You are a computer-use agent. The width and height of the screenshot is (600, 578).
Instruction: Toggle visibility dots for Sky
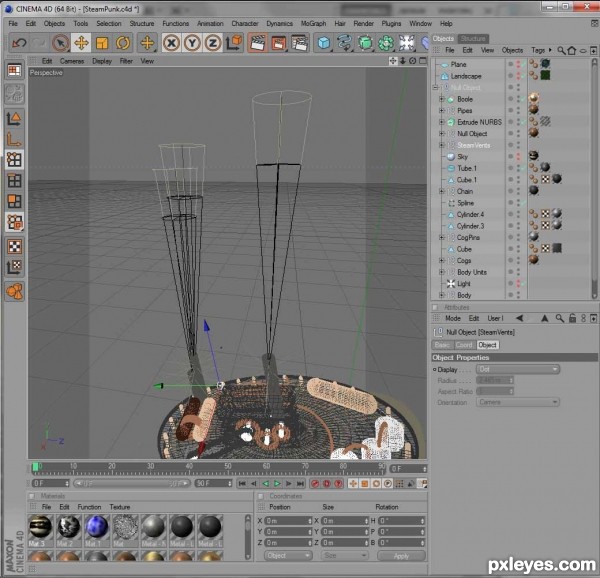(x=518, y=156)
